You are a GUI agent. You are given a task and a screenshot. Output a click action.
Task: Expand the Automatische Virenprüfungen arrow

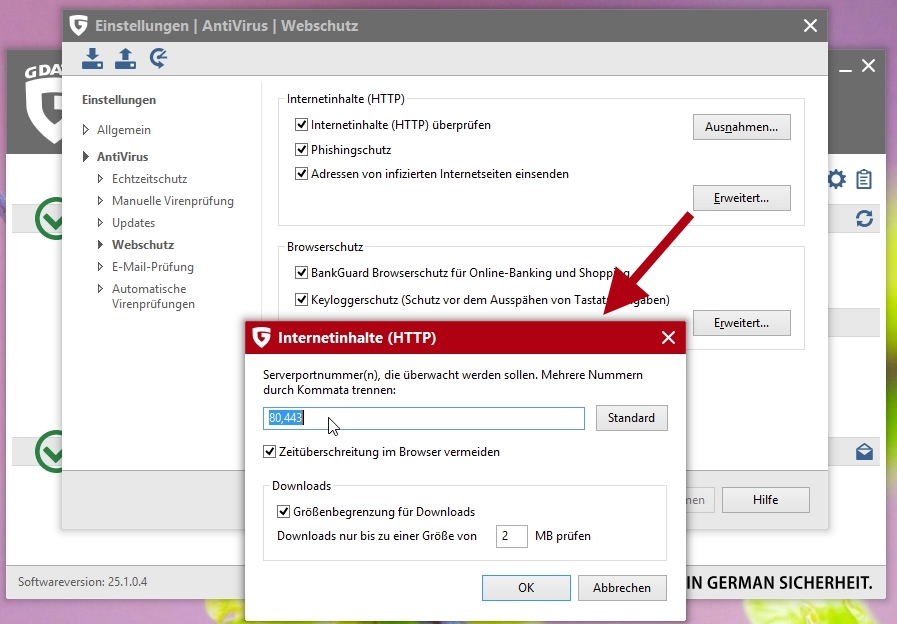pyautogui.click(x=101, y=289)
